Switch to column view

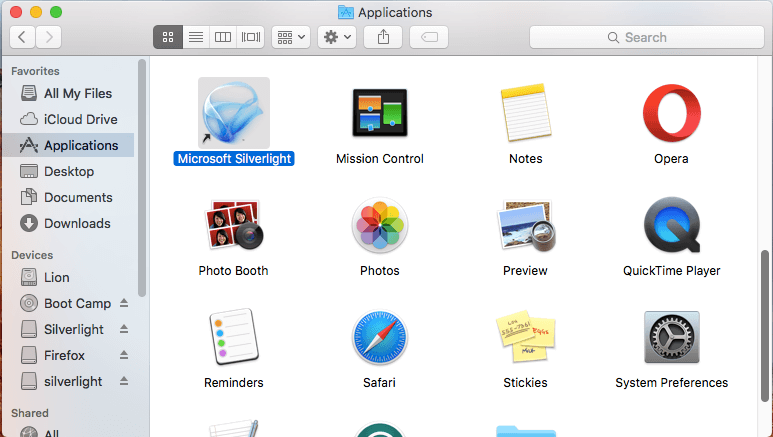[223, 37]
